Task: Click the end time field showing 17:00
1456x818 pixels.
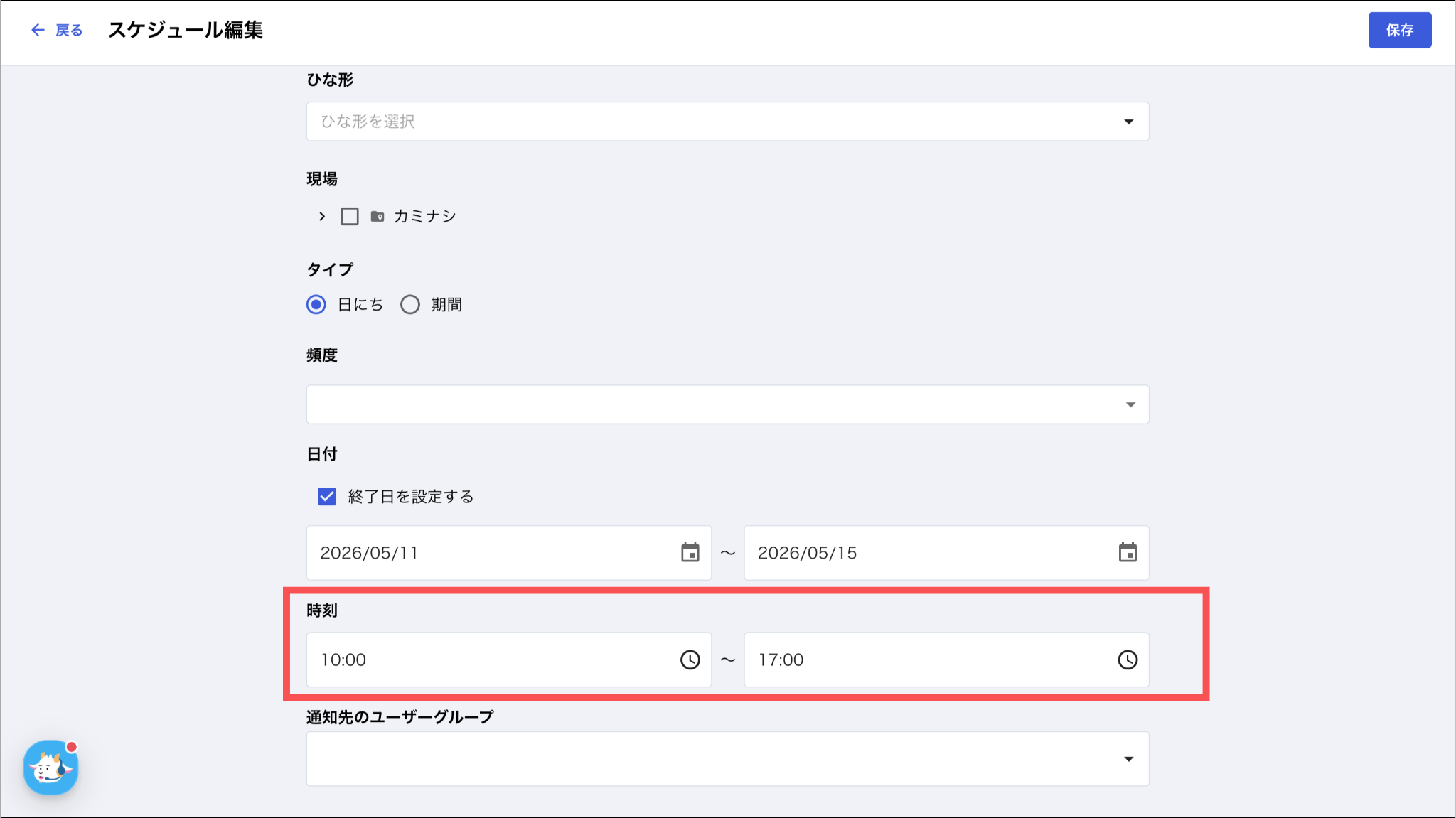Action: (946, 660)
